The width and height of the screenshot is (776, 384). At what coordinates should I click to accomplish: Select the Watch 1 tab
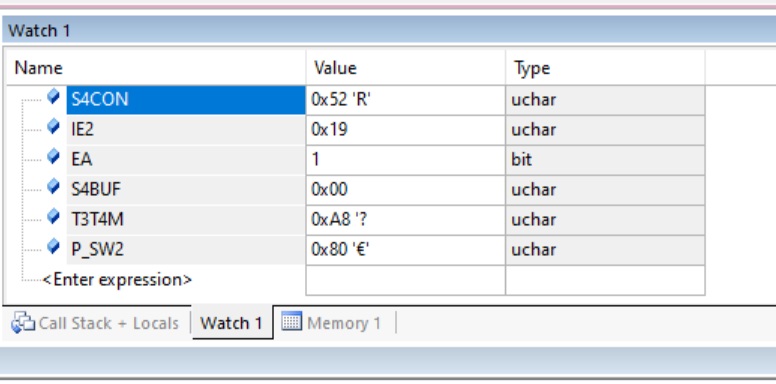pyautogui.click(x=231, y=323)
